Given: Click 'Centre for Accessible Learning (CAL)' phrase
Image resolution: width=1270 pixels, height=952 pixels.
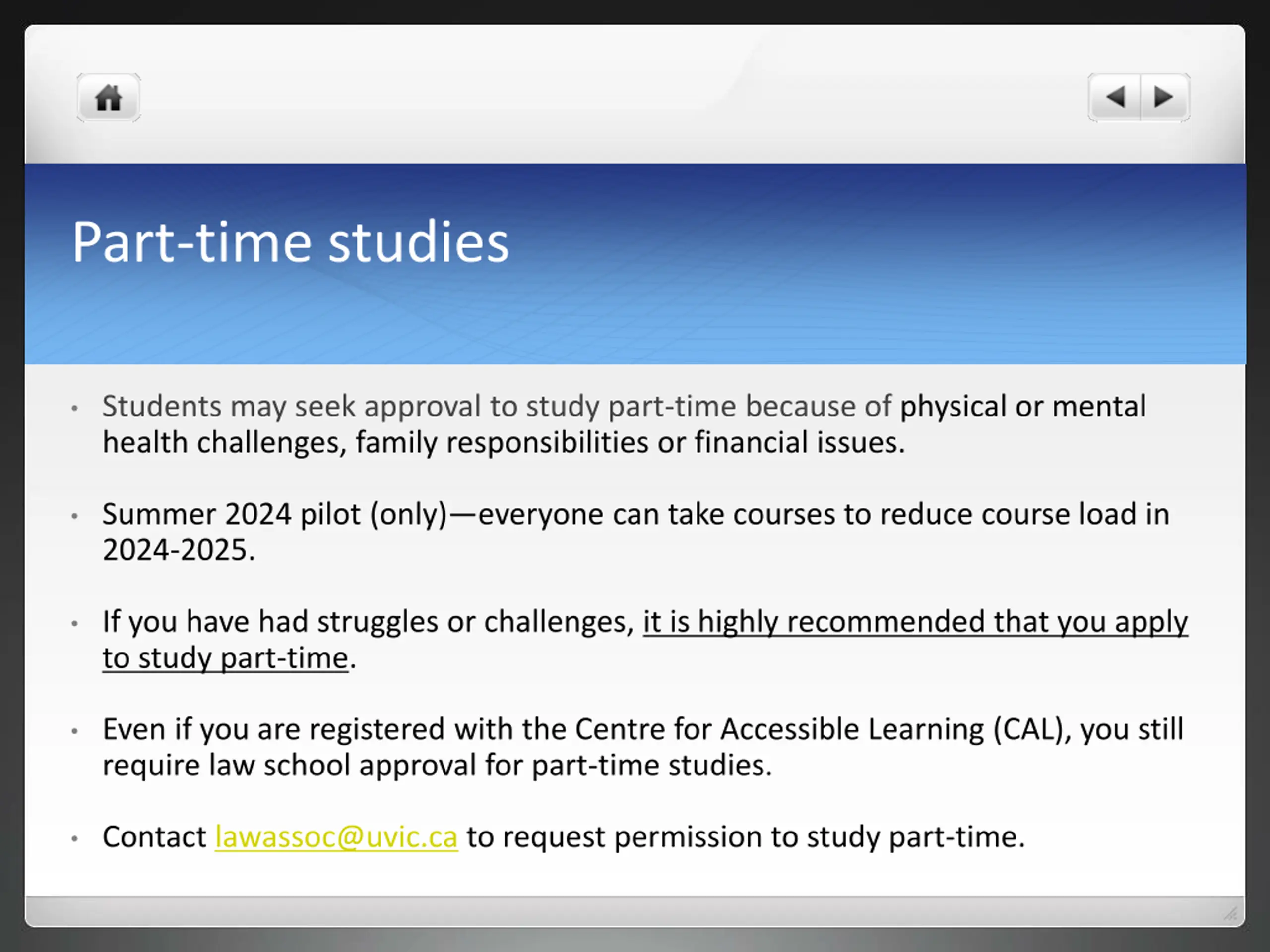Looking at the screenshot, I should coord(820,729).
